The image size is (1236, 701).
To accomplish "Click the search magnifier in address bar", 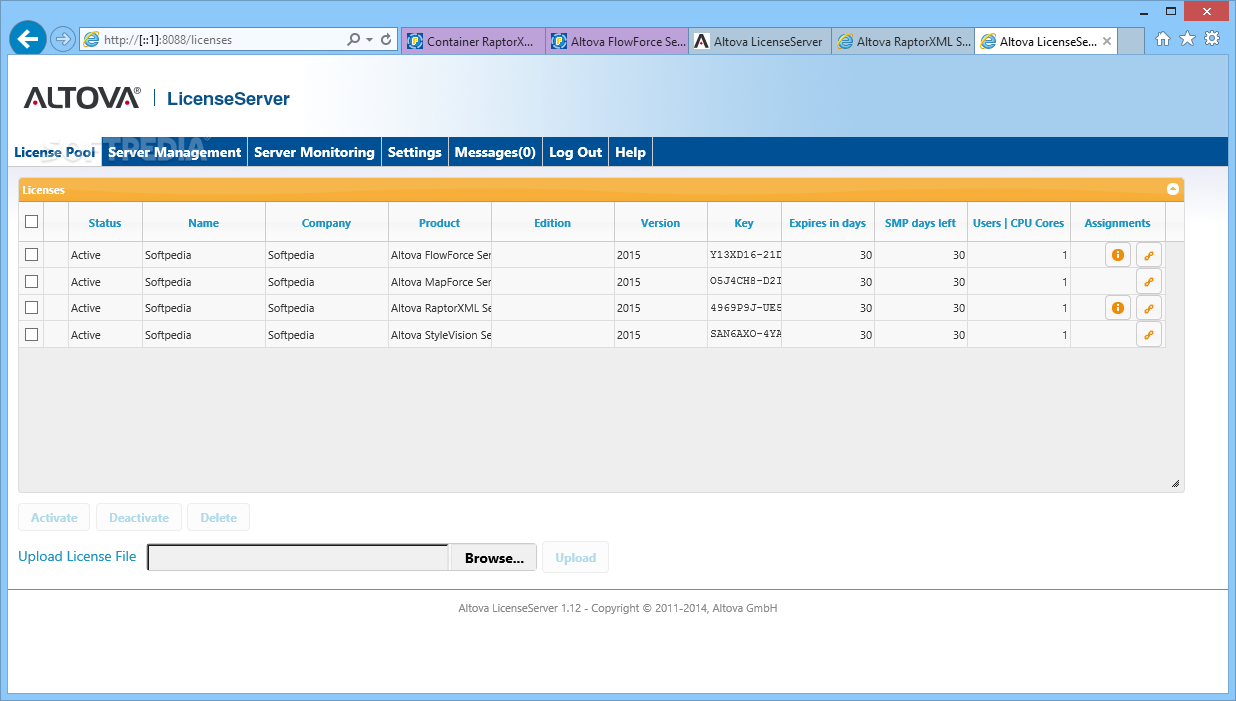I will point(354,40).
